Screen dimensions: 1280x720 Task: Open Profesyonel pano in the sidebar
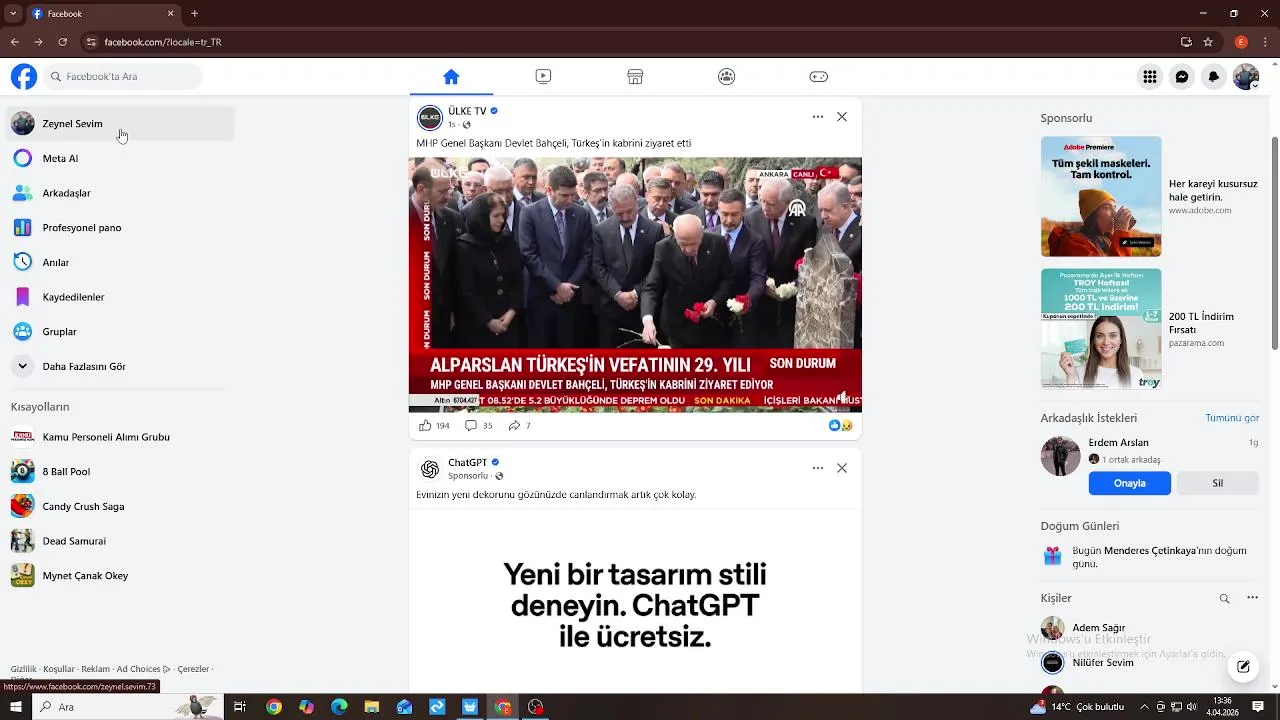coord(120,228)
